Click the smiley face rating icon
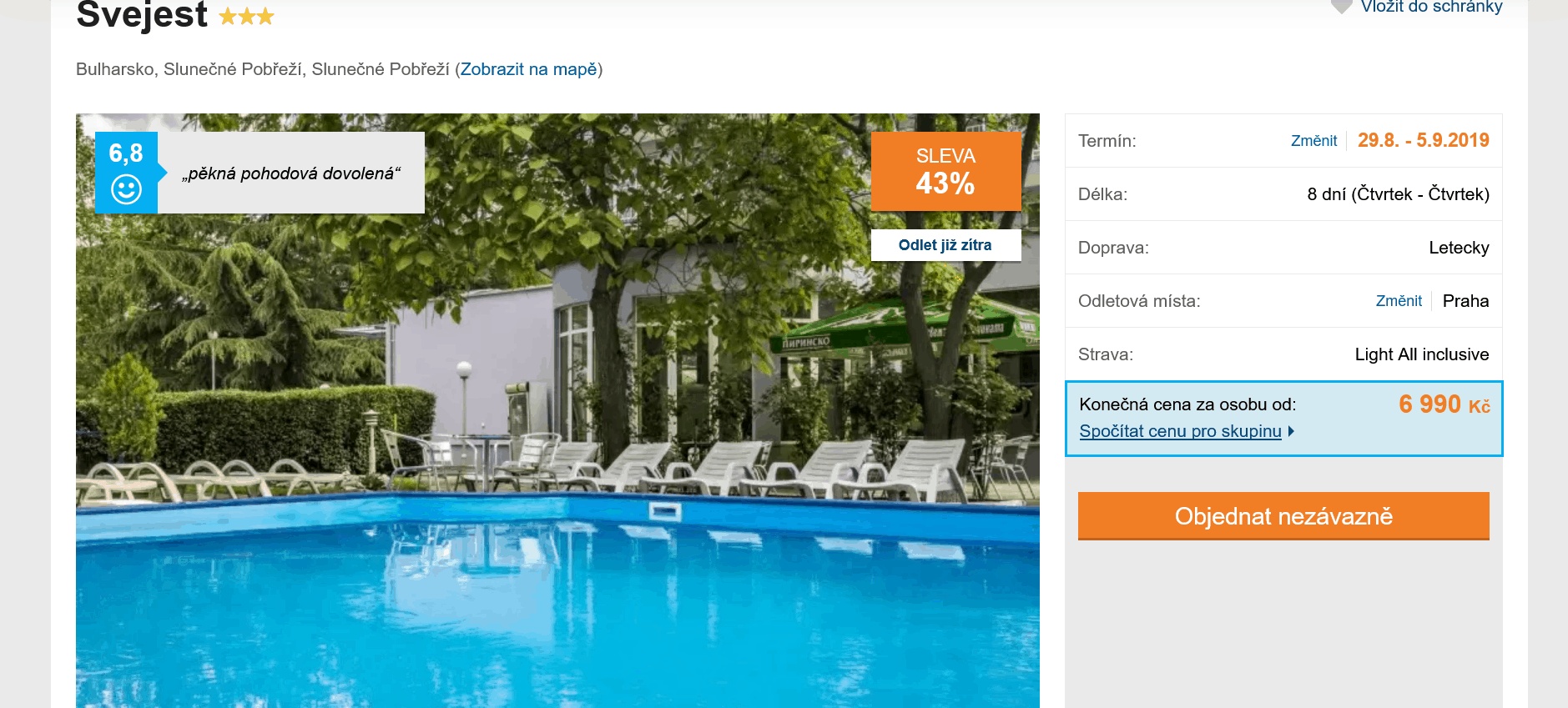This screenshot has height=708, width=1568. tap(126, 189)
